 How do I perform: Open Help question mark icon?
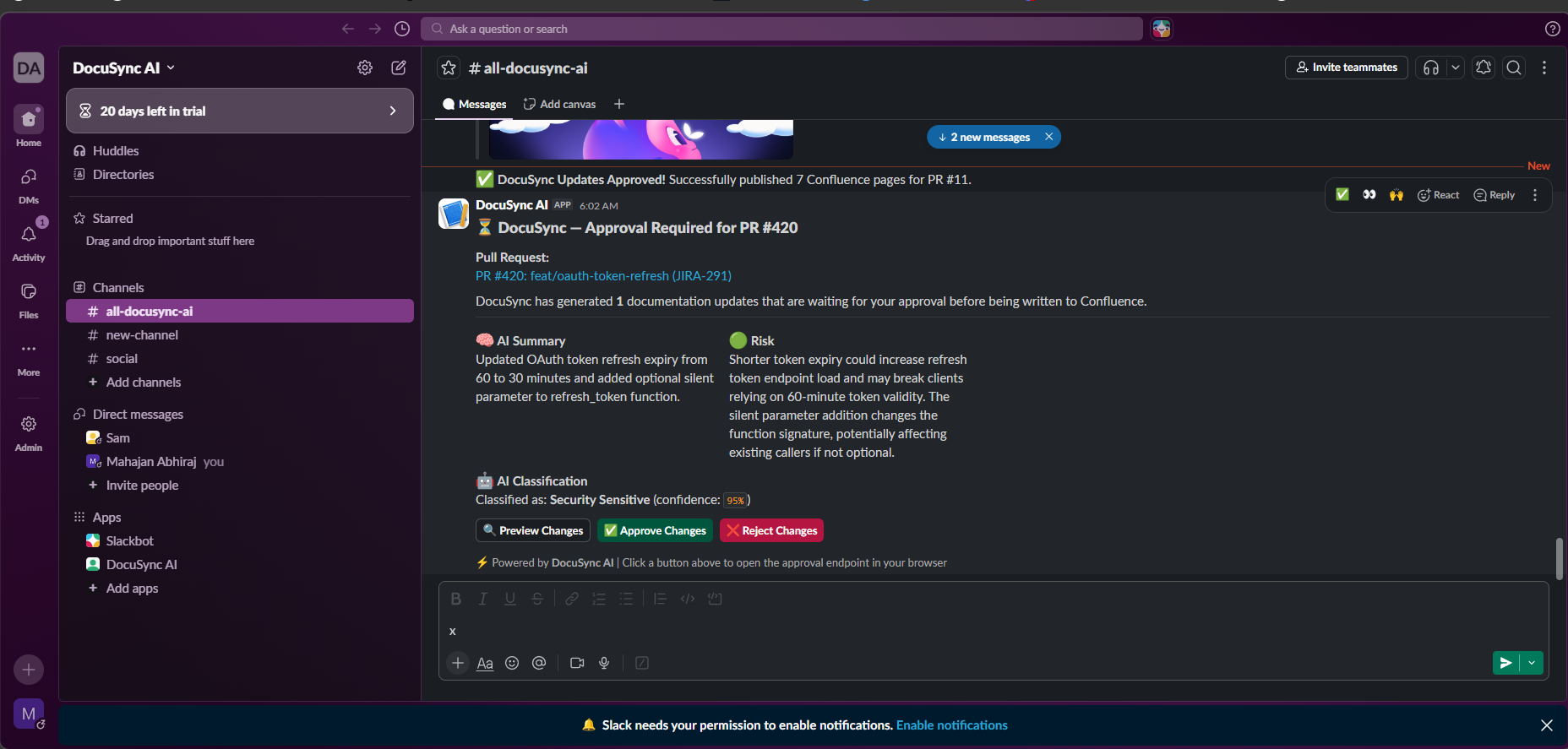pyautogui.click(x=1553, y=29)
